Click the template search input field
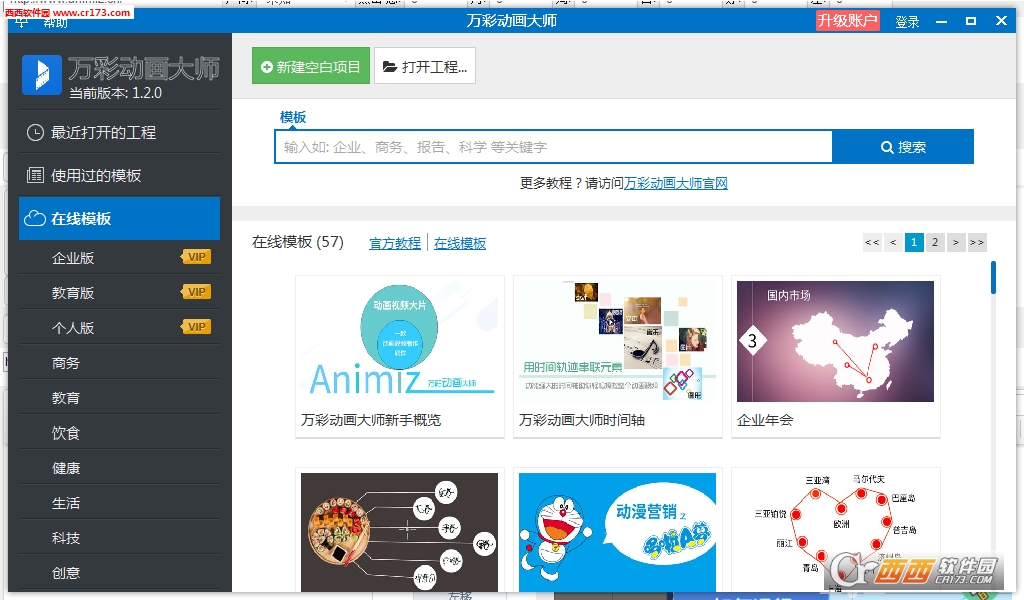Image resolution: width=1024 pixels, height=600 pixels. [550, 146]
